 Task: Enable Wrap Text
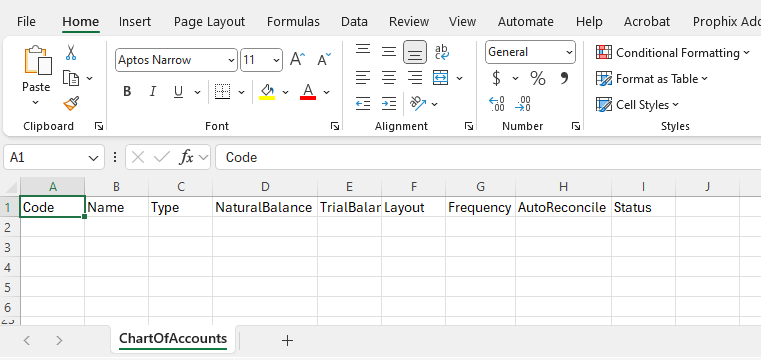pos(442,52)
